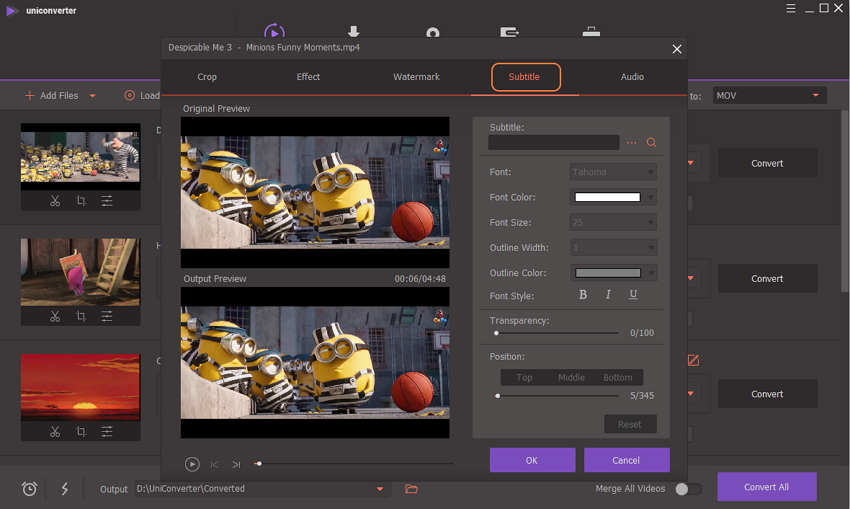Open the Toolbox icon in top toolbar
This screenshot has width=850, height=509.
click(x=591, y=32)
